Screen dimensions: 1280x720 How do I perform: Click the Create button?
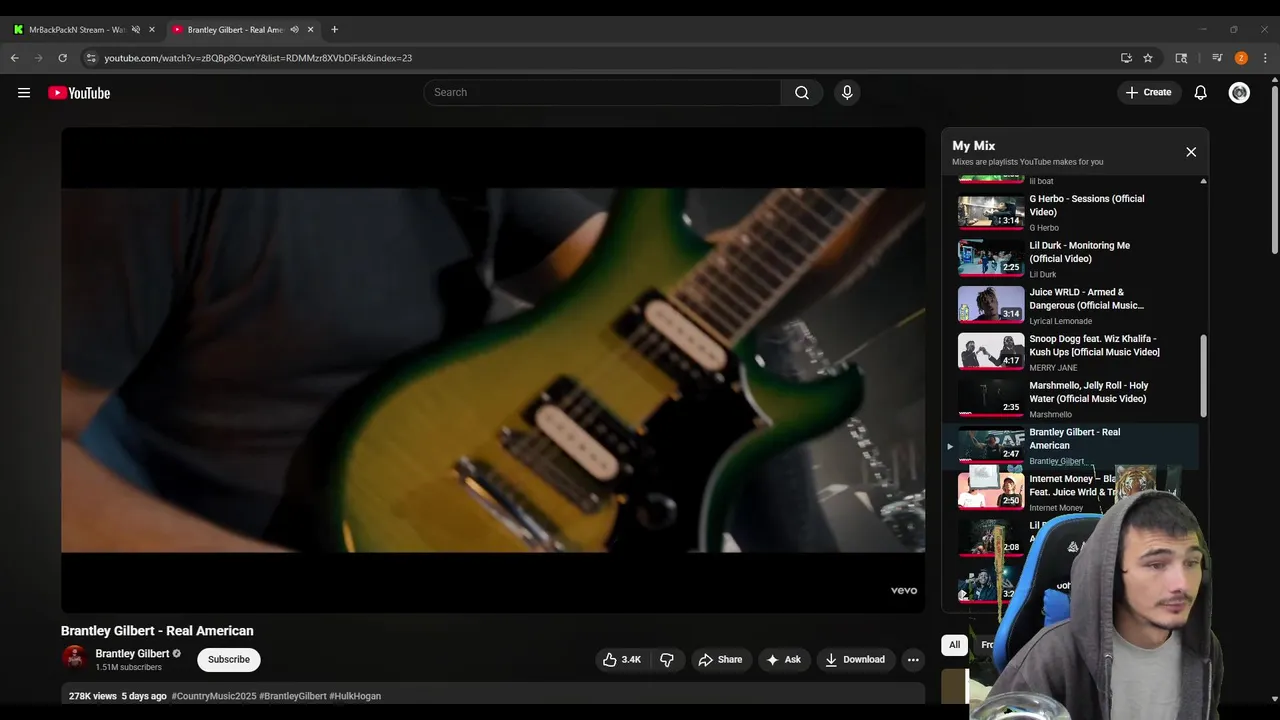pyautogui.click(x=1148, y=93)
